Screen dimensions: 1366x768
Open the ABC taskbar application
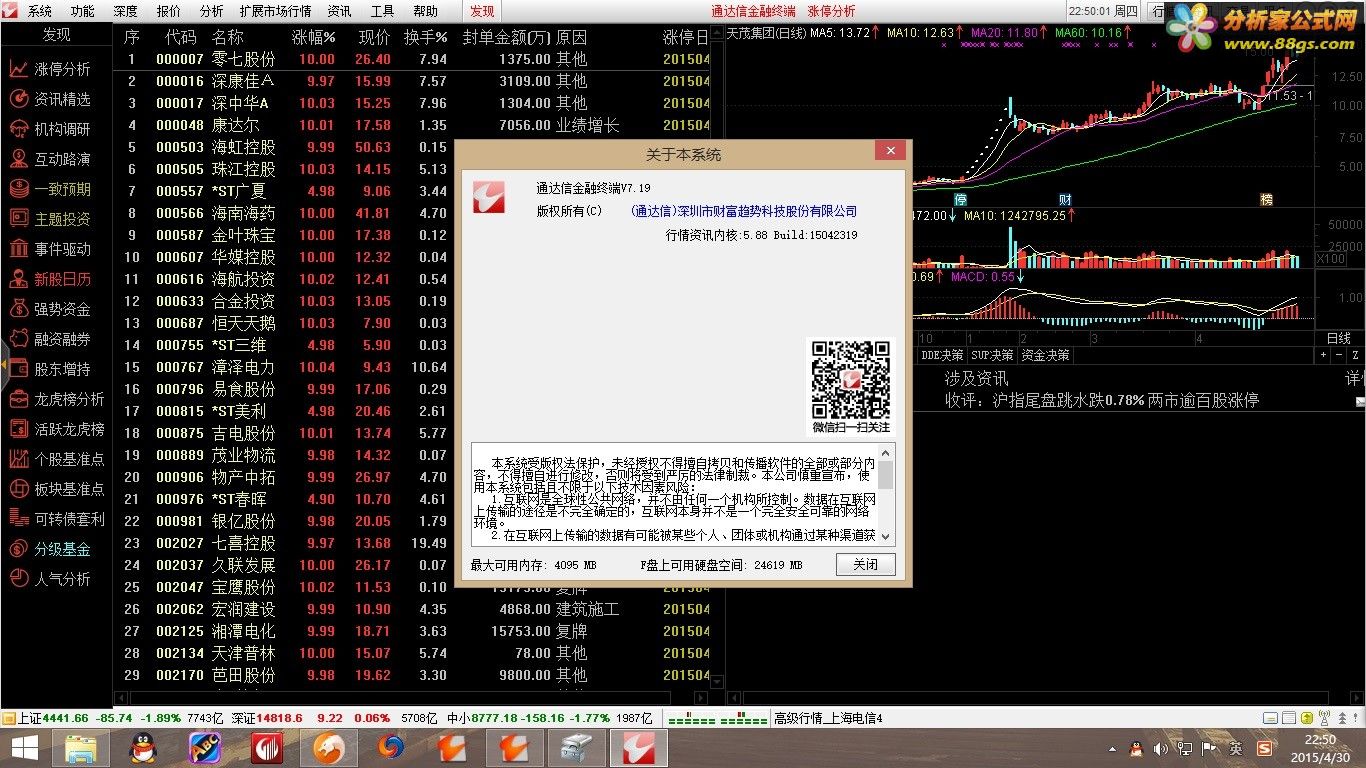click(205, 748)
